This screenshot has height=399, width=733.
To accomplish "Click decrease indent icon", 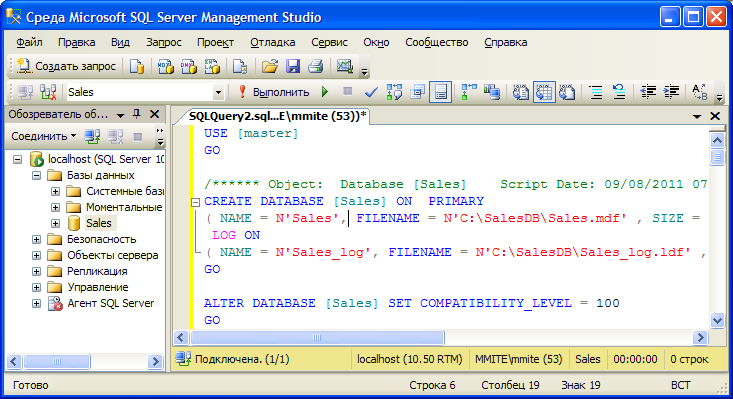I will 648,92.
